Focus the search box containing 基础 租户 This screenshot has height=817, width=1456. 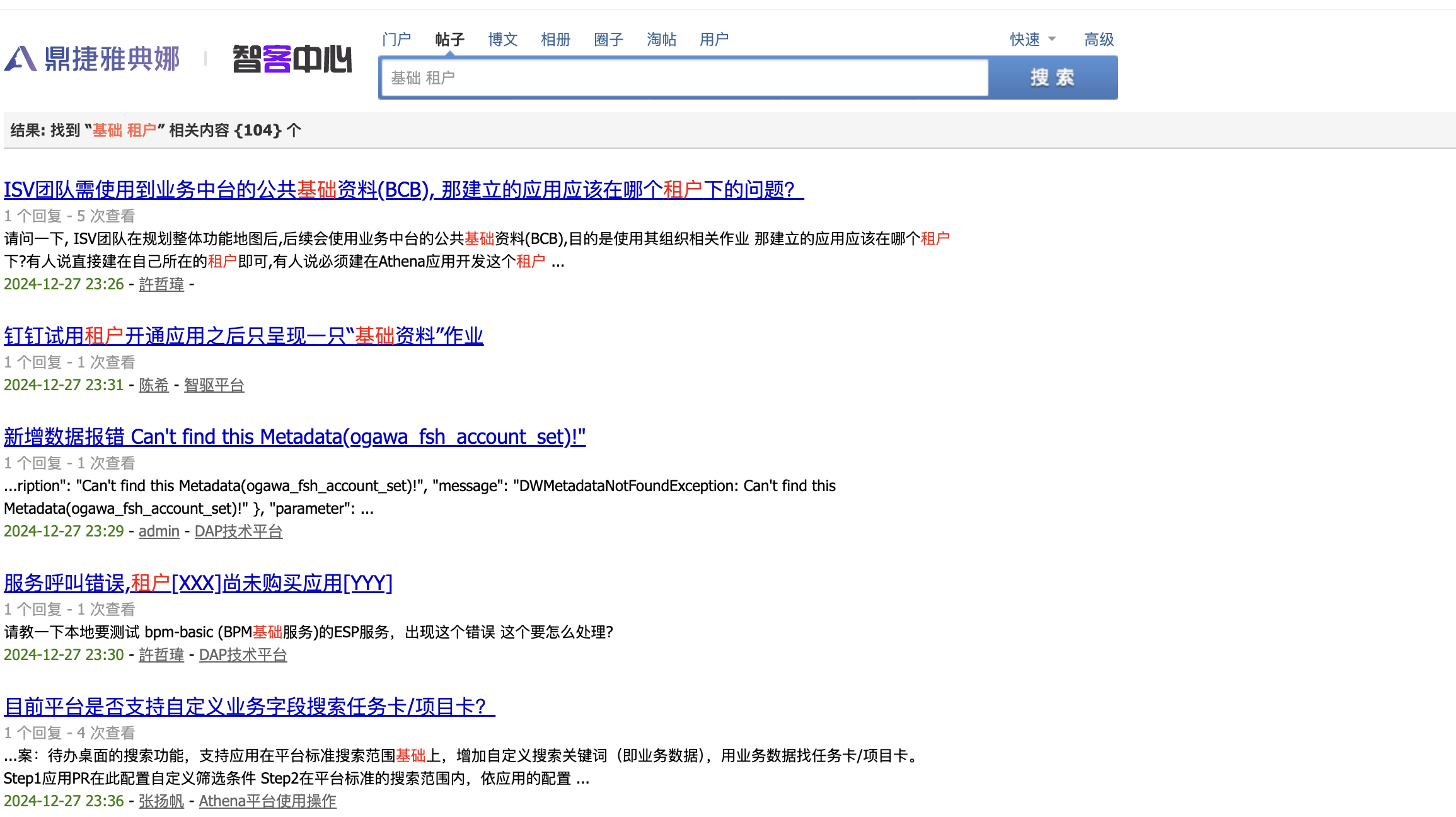click(x=684, y=78)
